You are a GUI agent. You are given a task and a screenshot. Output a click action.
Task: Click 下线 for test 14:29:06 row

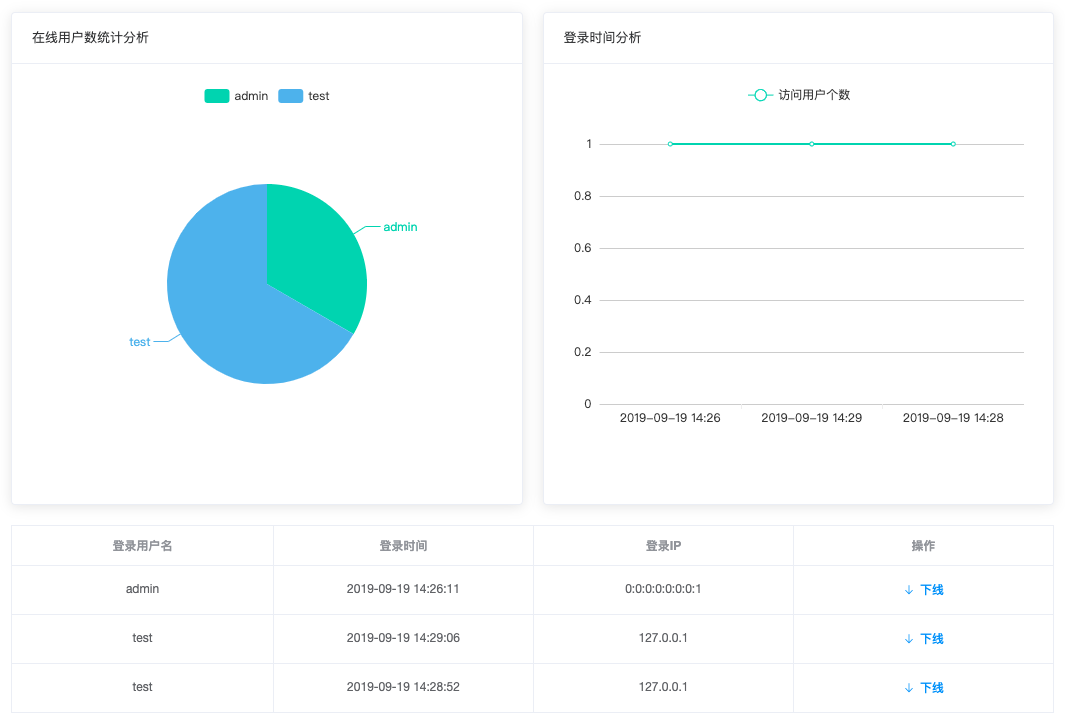[931, 639]
